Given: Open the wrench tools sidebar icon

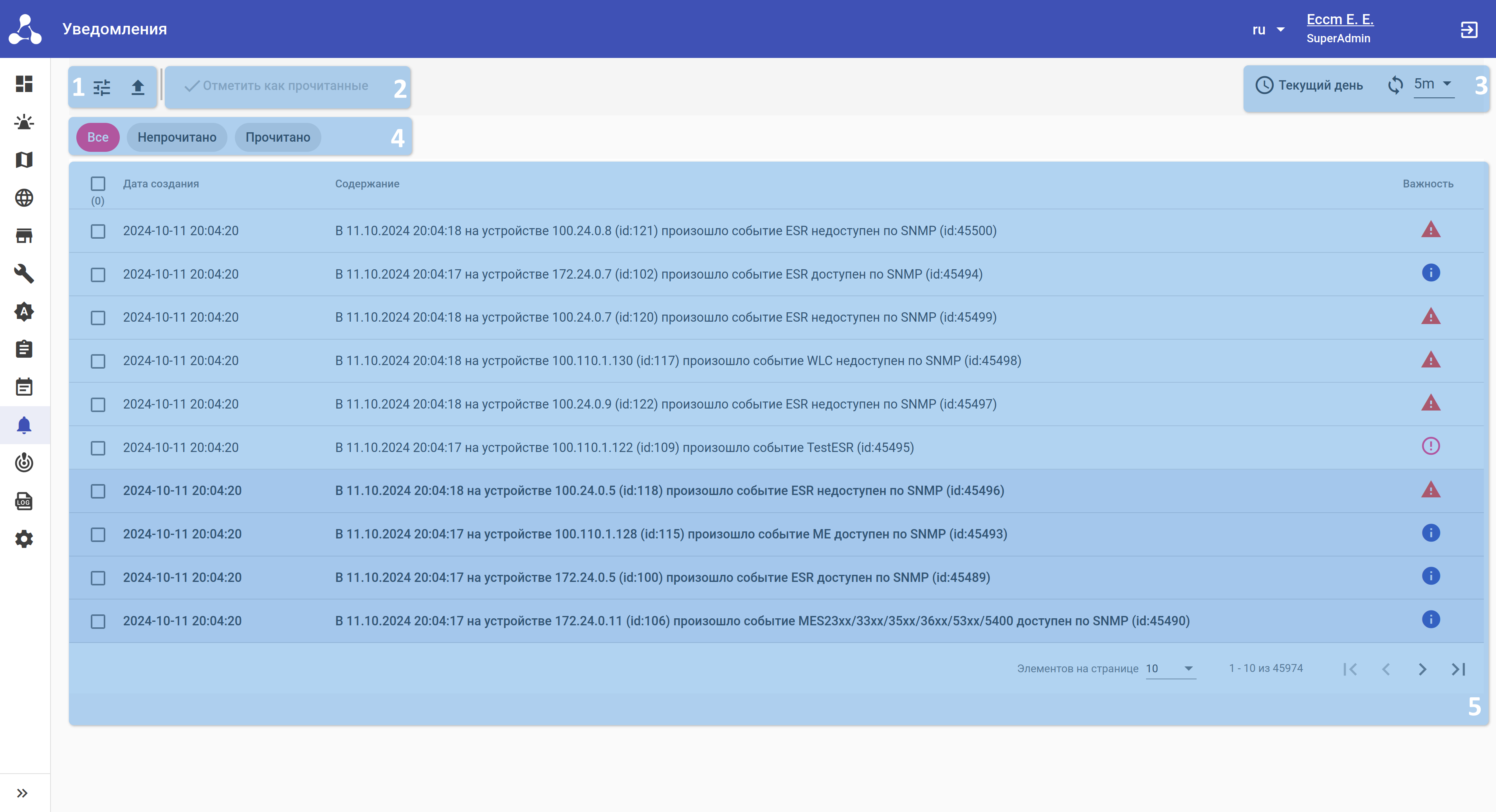Looking at the screenshot, I should 24,274.
